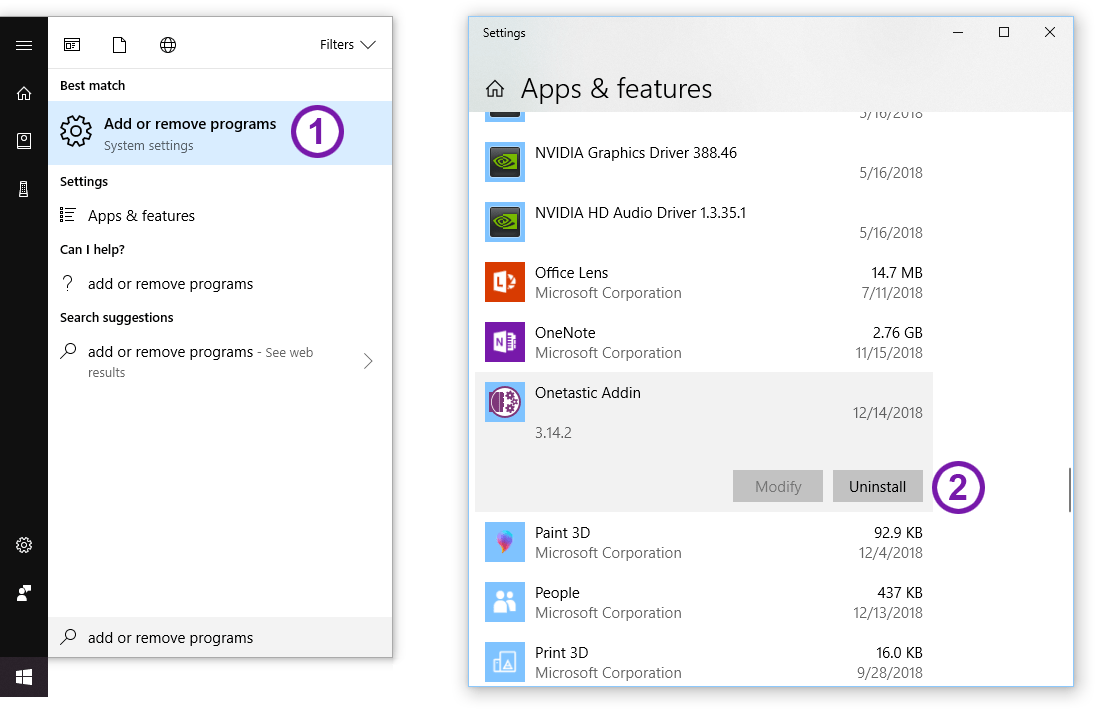The image size is (1095, 709).
Task: Open the Filters dropdown
Action: pos(346,44)
